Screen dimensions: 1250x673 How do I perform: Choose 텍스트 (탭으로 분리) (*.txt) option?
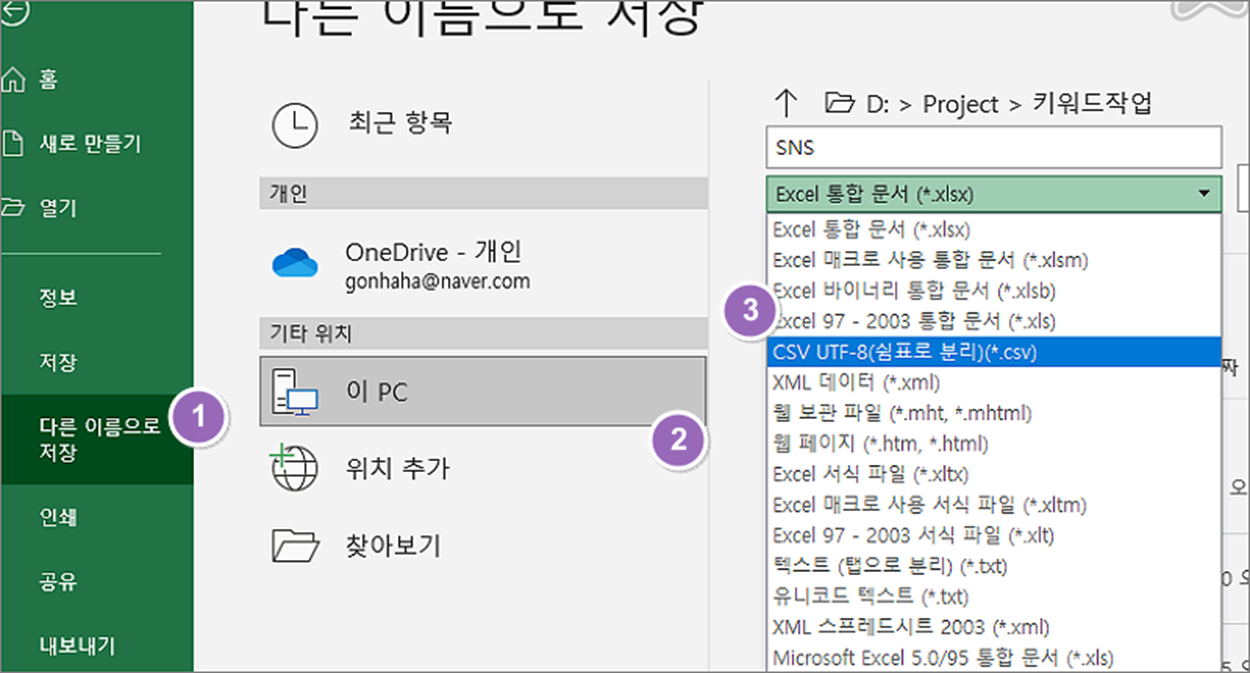coord(994,566)
